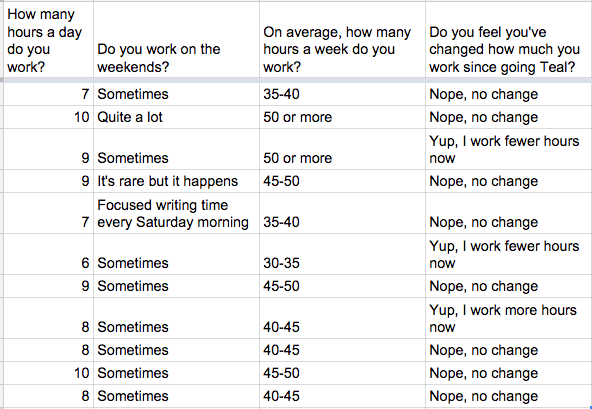Select the 'Do you work on the weekends?' header
This screenshot has height=409, width=592.
[x=176, y=40]
